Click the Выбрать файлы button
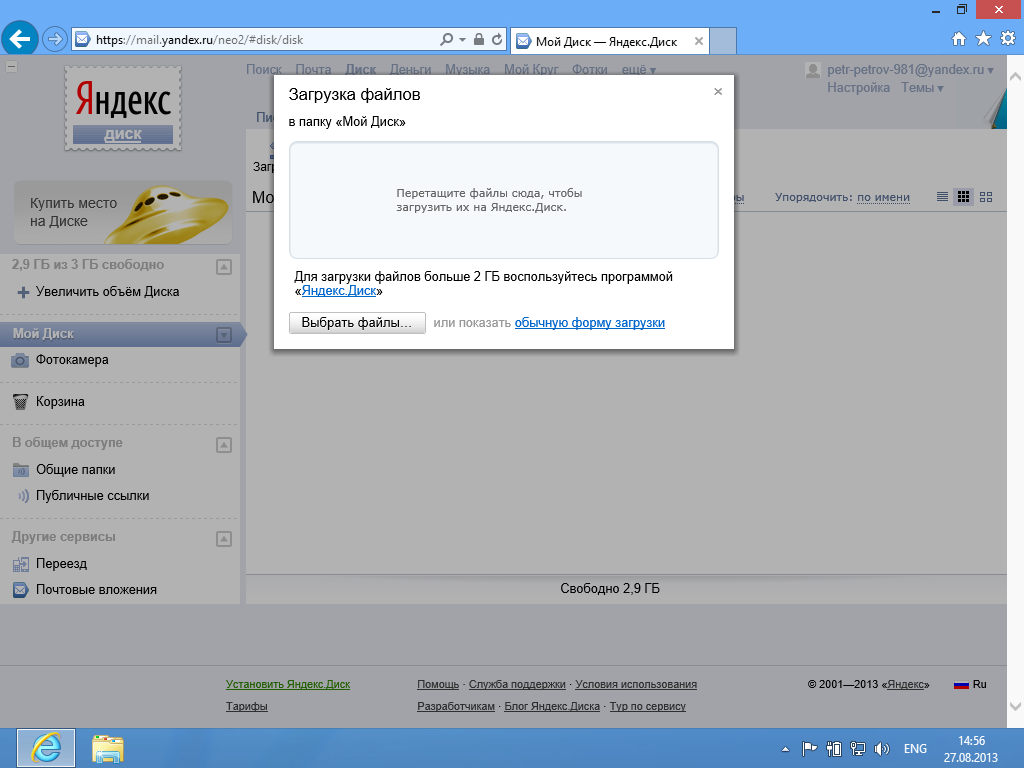This screenshot has height=768, width=1024. point(357,323)
